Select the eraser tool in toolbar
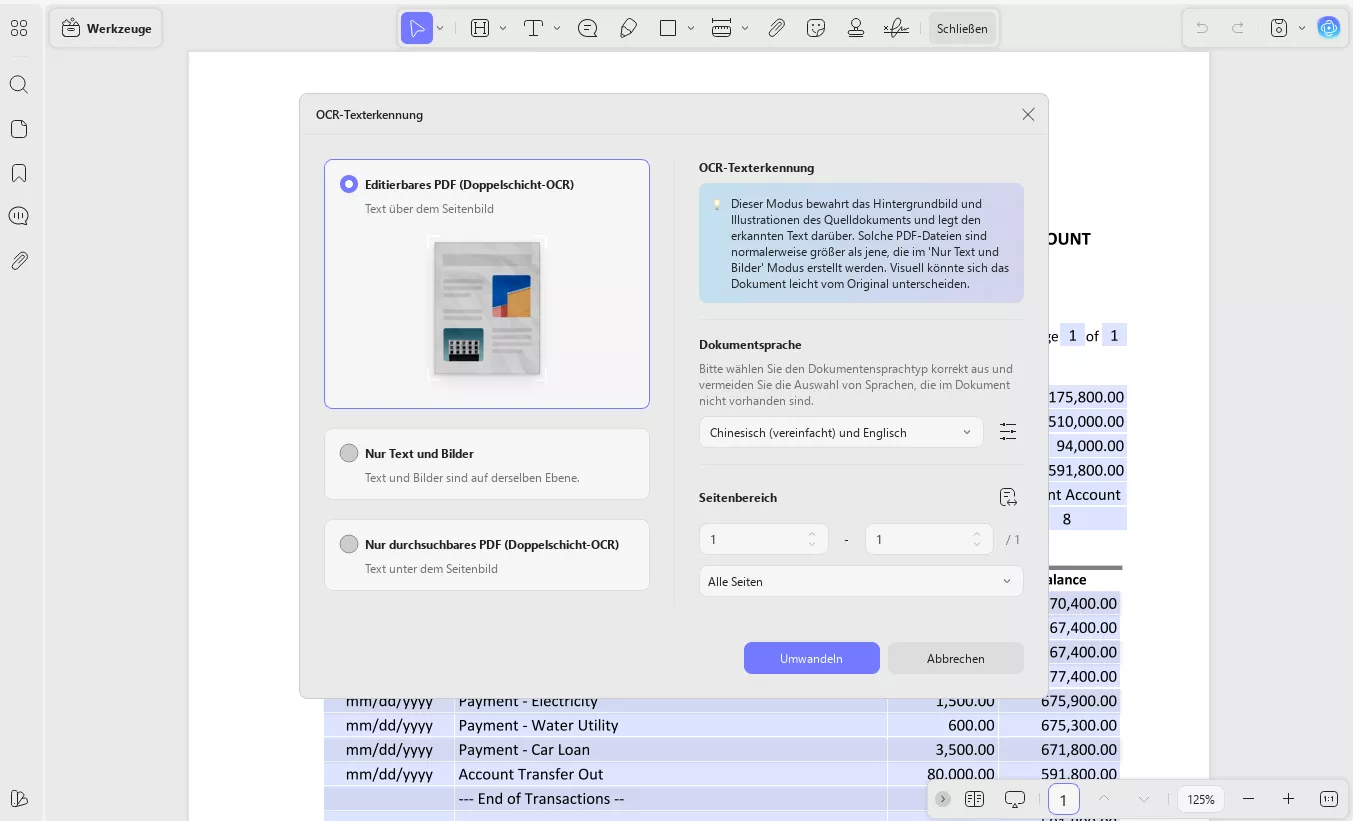1353x821 pixels. 628,28
